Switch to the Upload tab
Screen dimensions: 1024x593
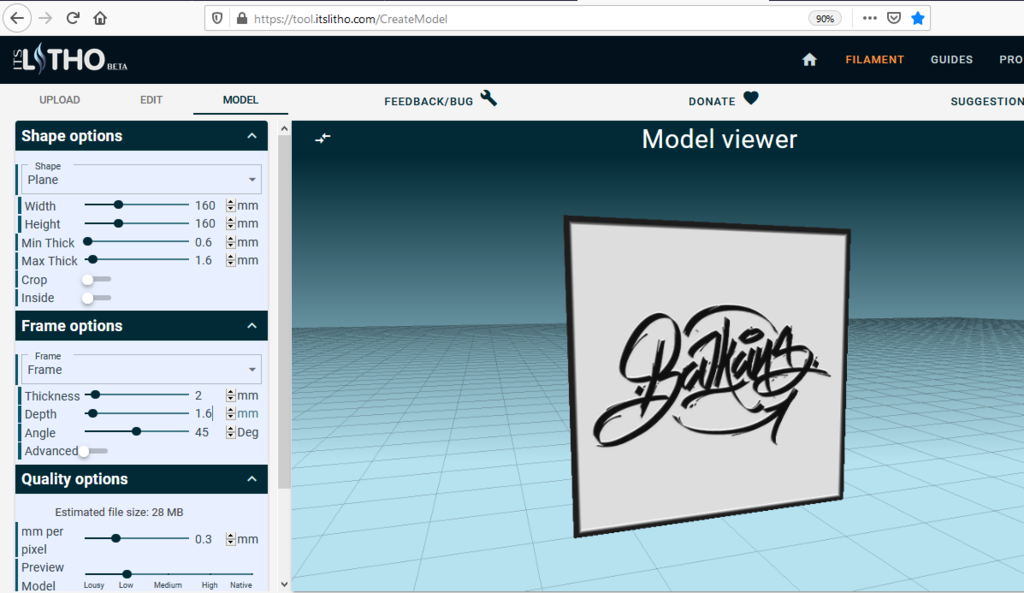tap(59, 100)
